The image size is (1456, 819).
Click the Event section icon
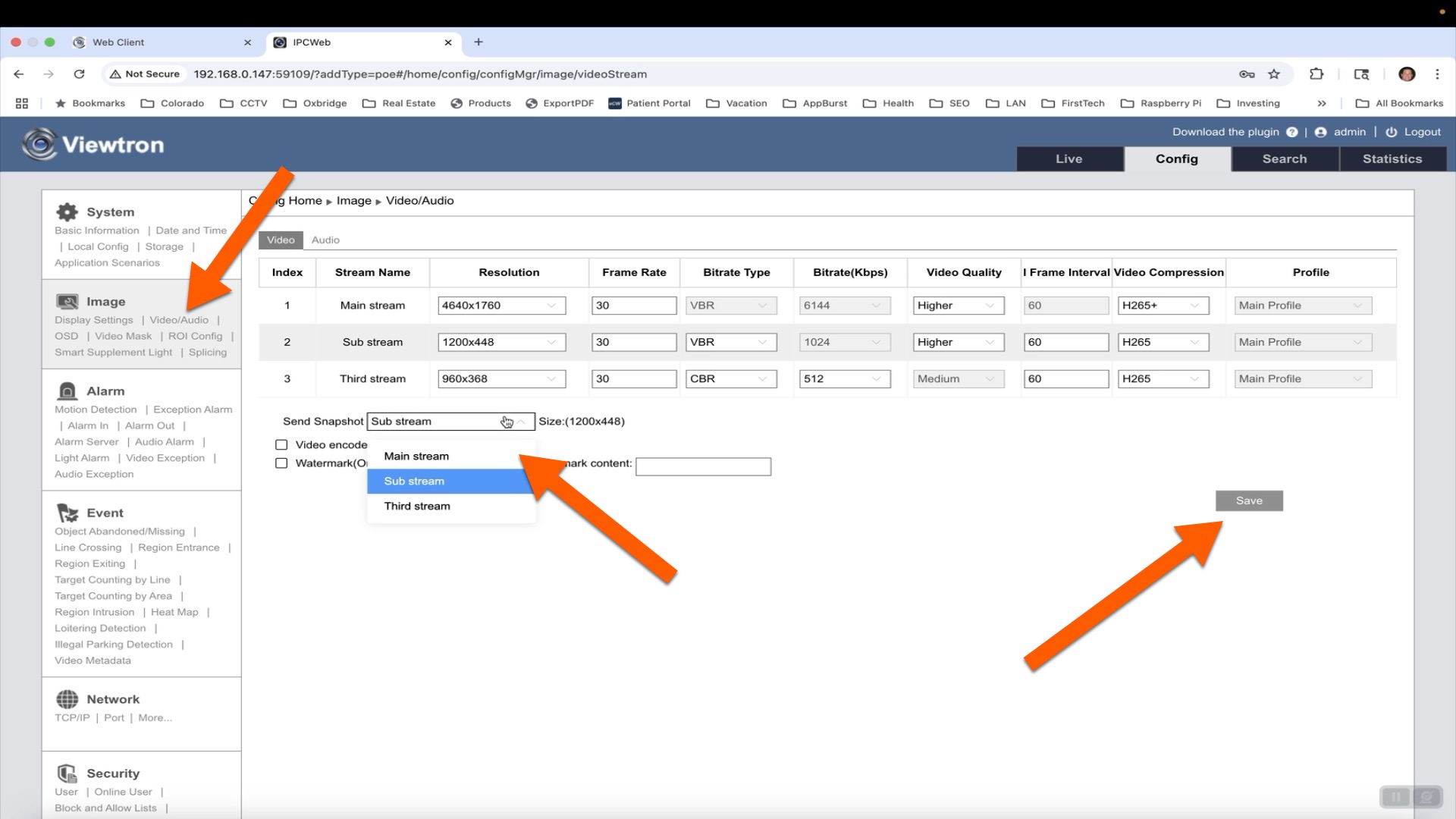click(x=67, y=513)
